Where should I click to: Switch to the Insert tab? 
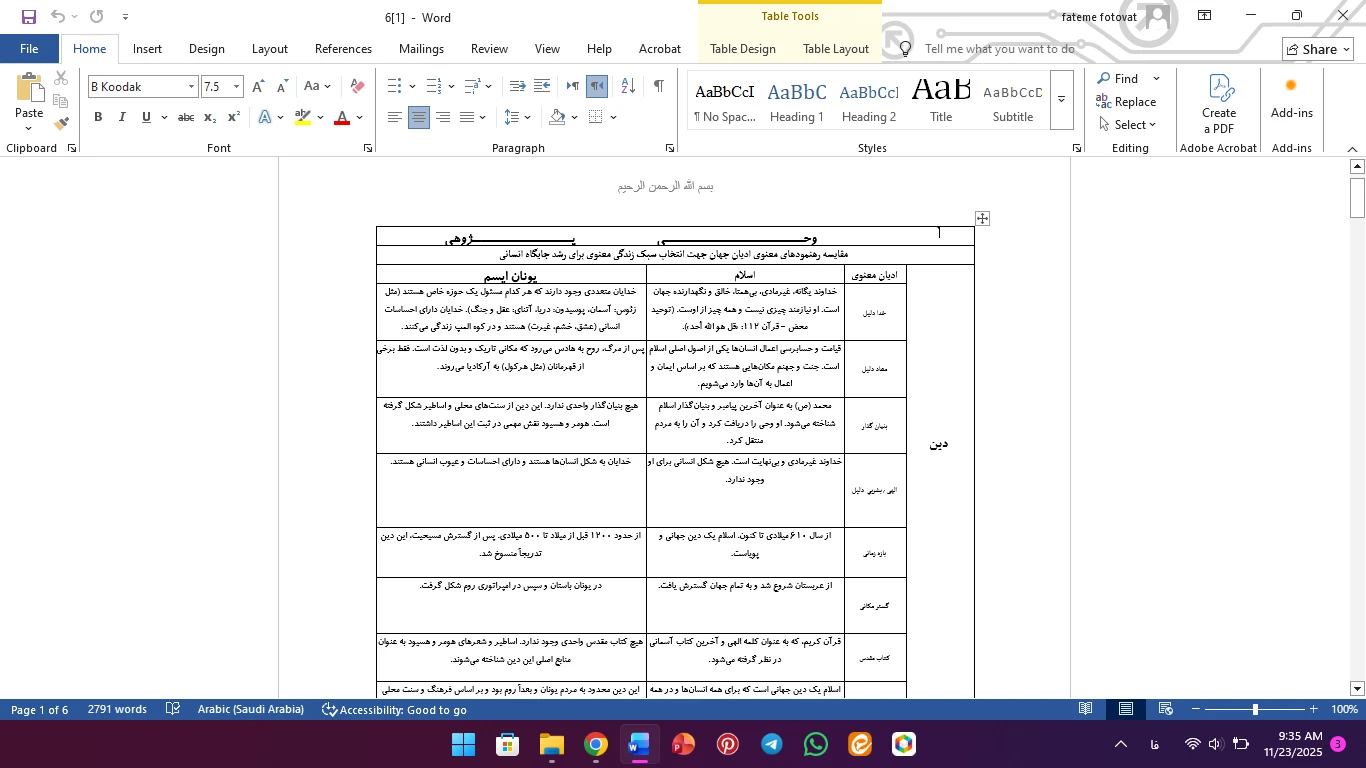(x=147, y=49)
